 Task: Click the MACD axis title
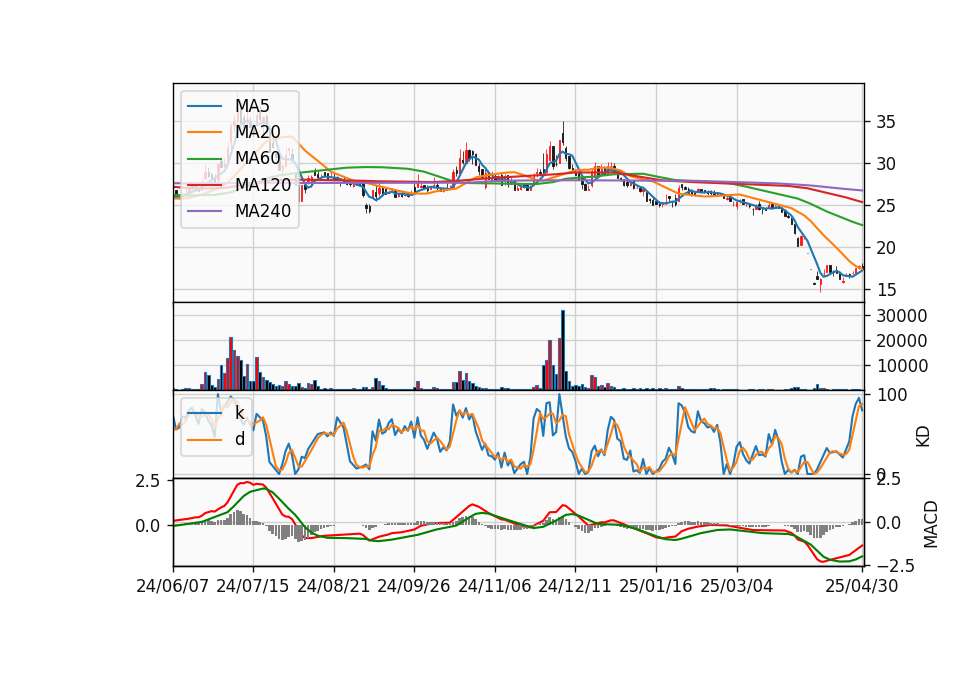coord(931,524)
